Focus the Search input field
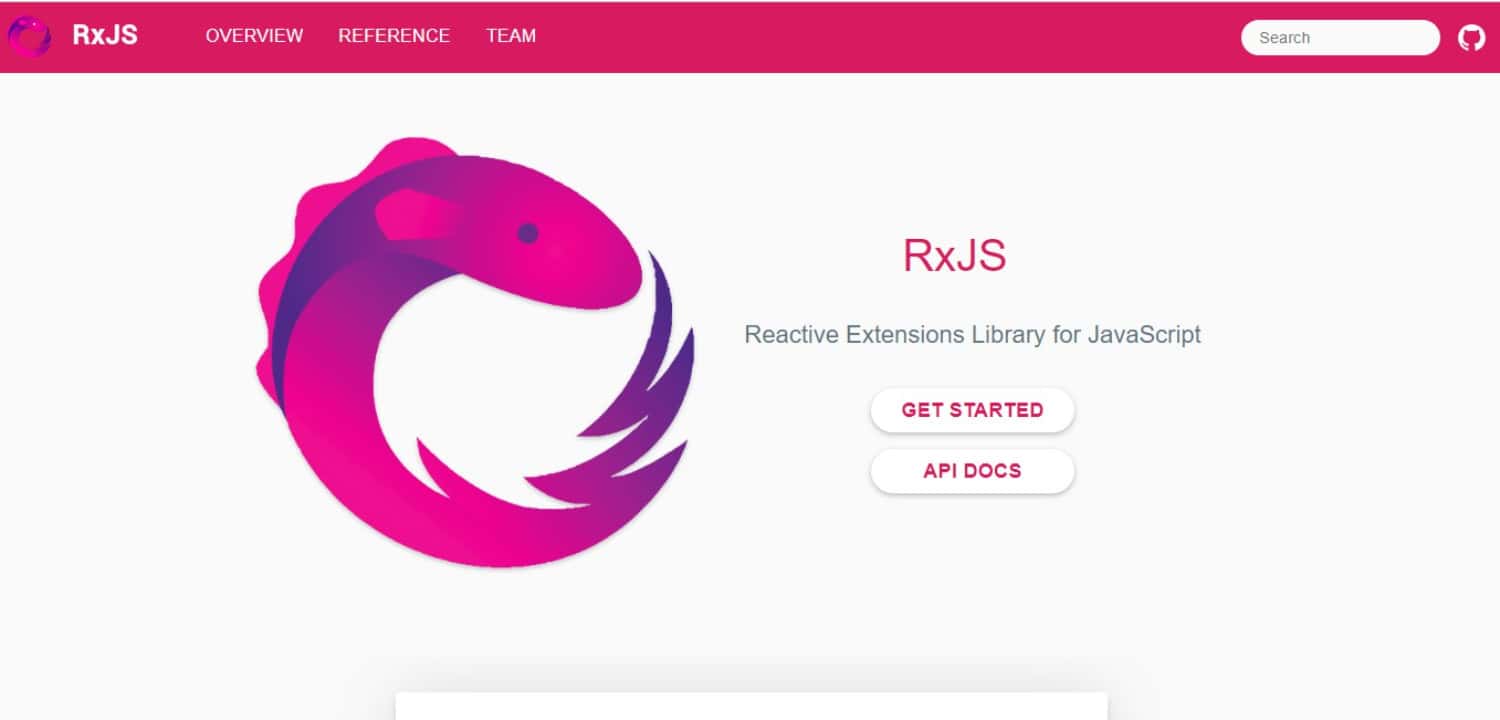Image resolution: width=1500 pixels, height=720 pixels. [1340, 38]
